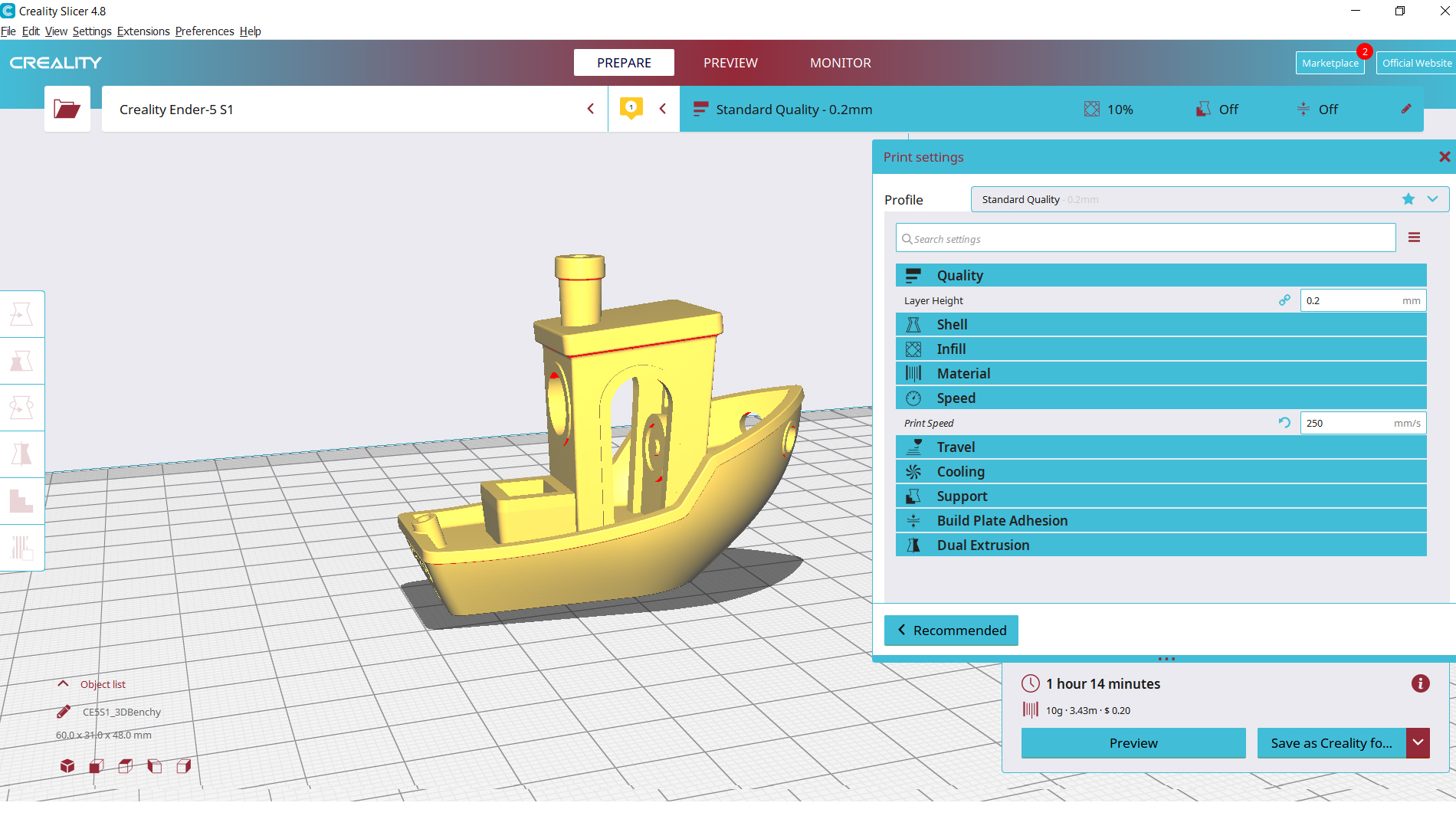This screenshot has width=1456, height=819.
Task: Expand the Travel settings category
Action: (x=1161, y=447)
